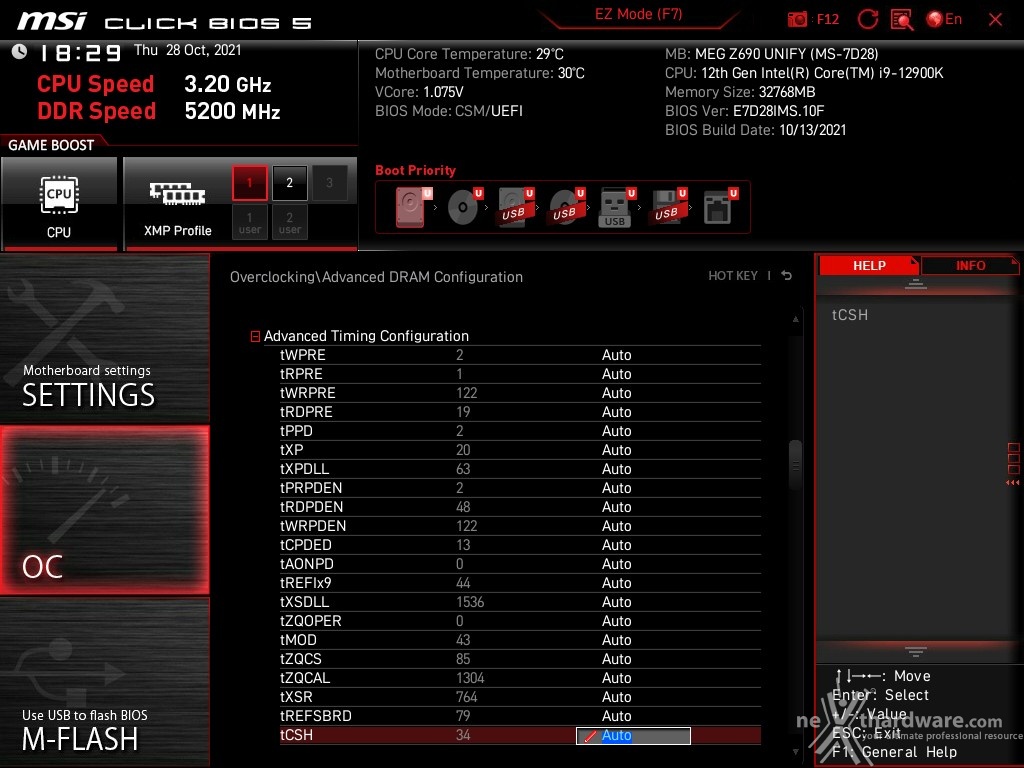The width and height of the screenshot is (1024, 768).
Task: Enable XMP profile 2
Action: 289,183
